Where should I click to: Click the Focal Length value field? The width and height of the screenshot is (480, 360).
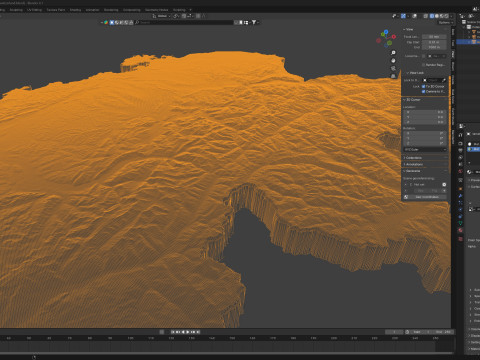tap(434, 37)
